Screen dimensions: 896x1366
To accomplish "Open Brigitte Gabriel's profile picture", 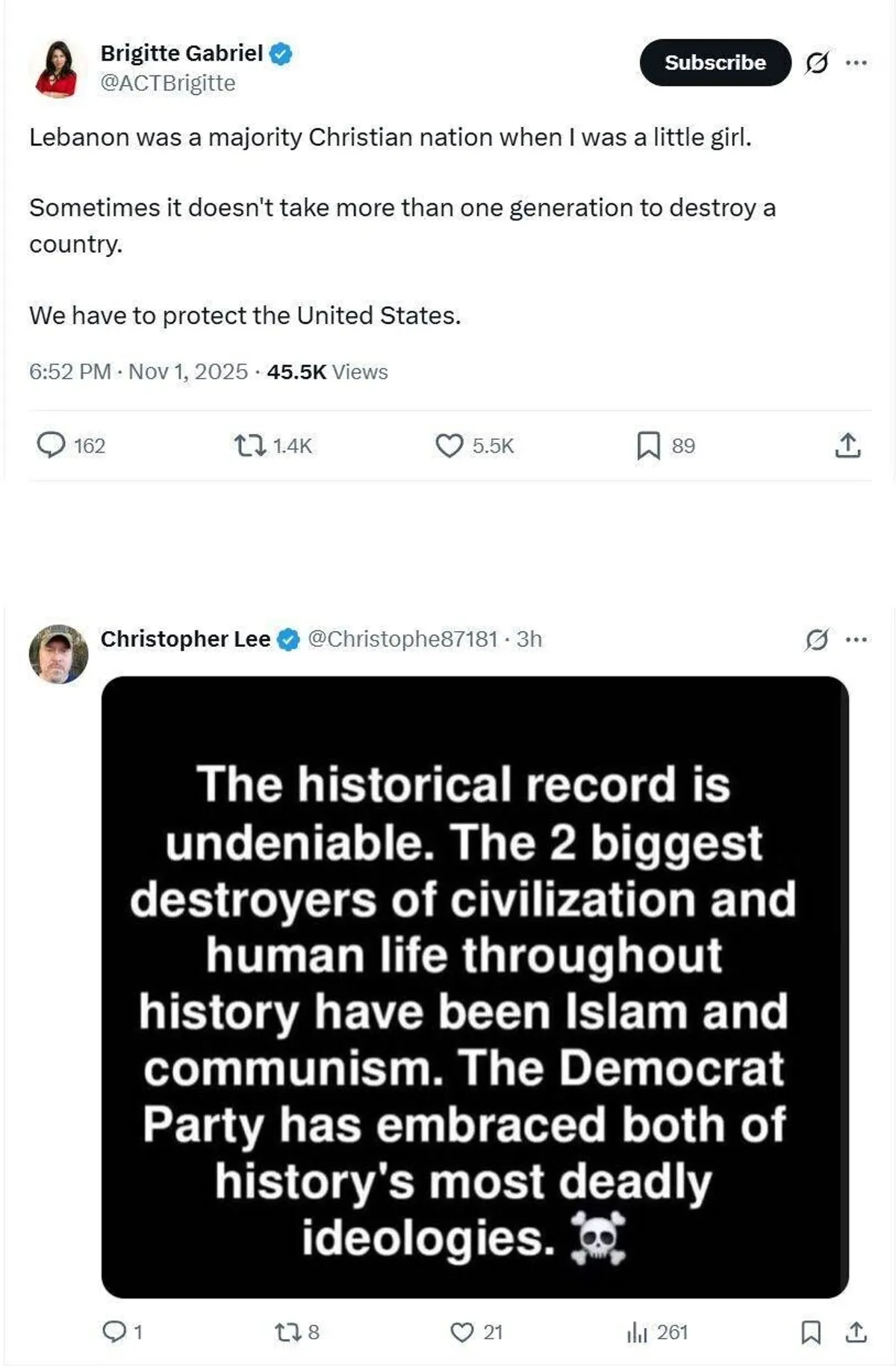I will pyautogui.click(x=56, y=69).
